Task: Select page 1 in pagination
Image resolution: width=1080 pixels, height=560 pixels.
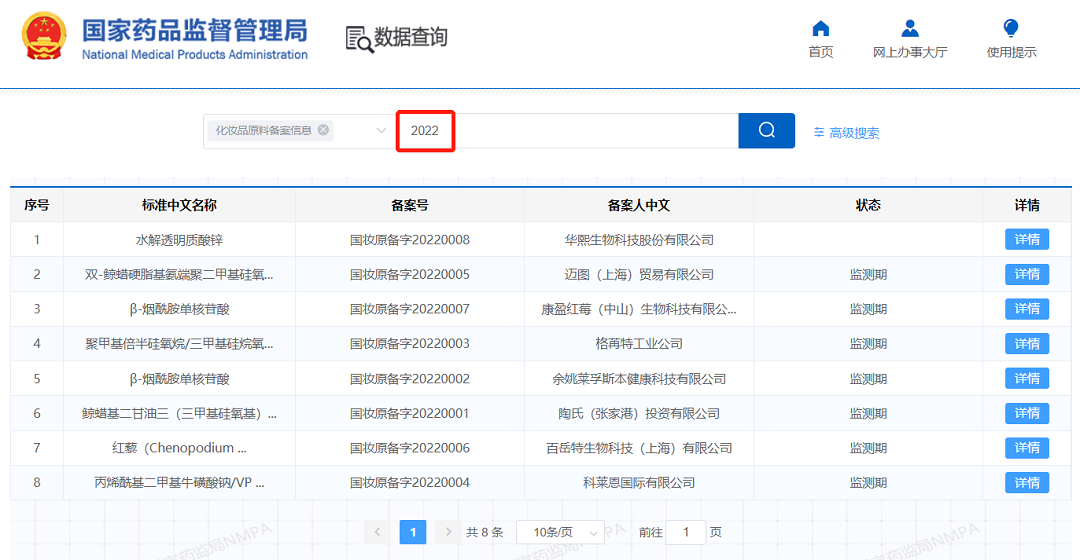Action: pos(412,532)
